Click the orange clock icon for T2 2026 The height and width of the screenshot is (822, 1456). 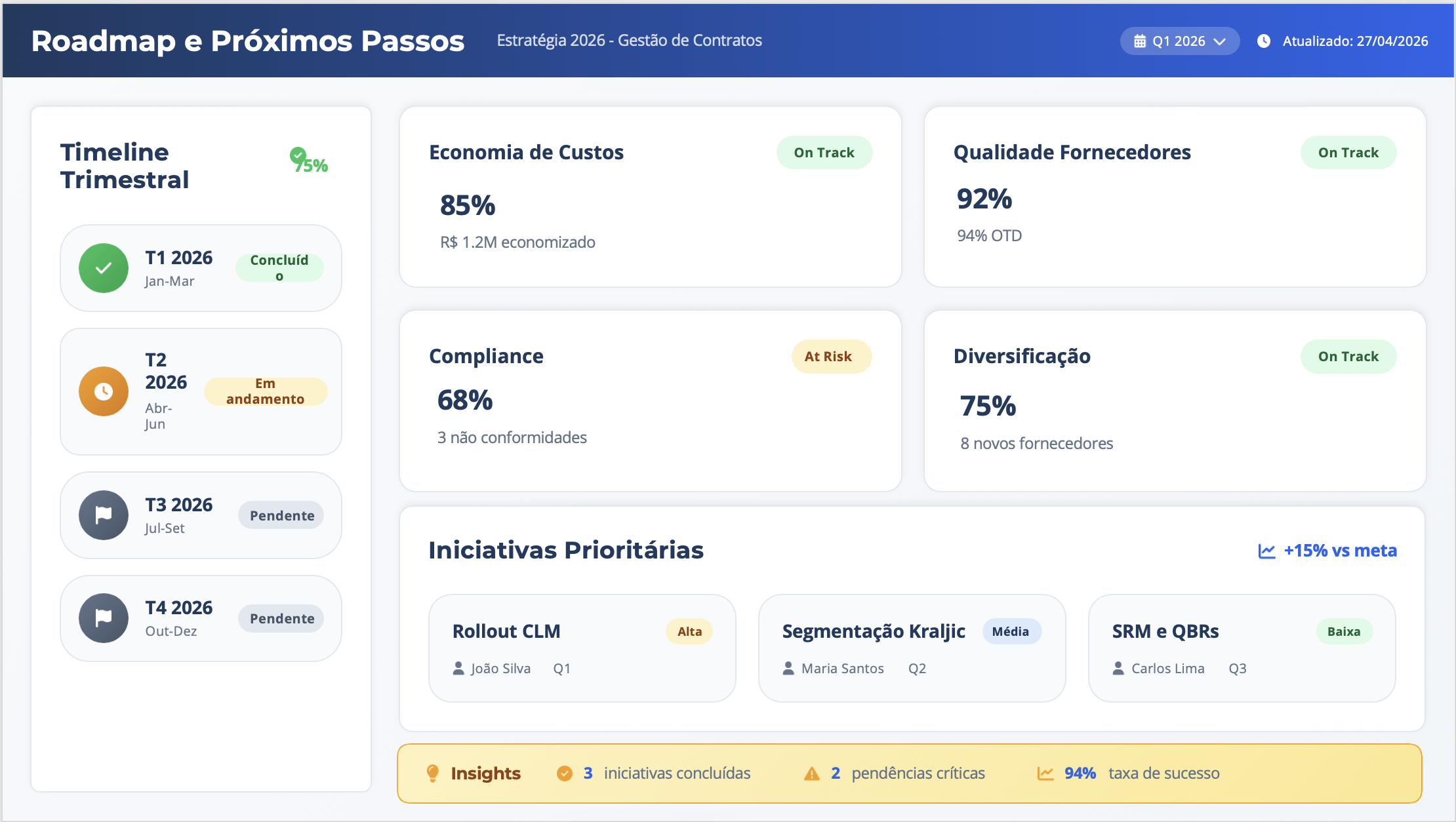pyautogui.click(x=104, y=391)
